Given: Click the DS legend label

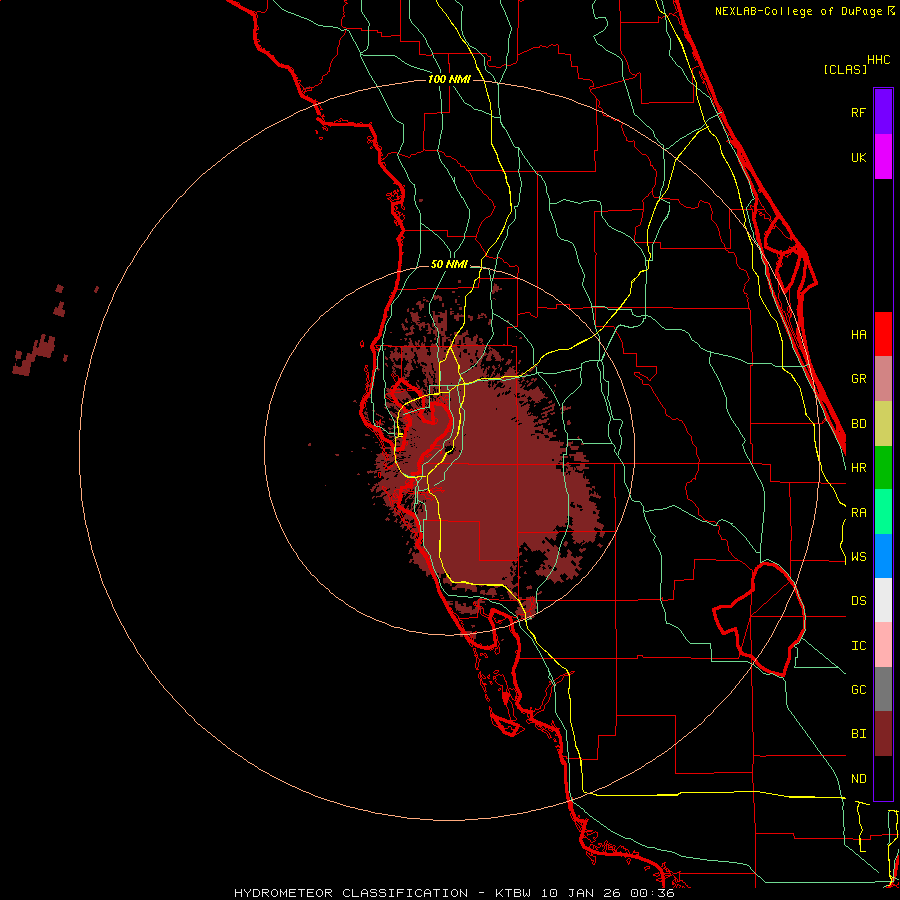Looking at the screenshot, I should pyautogui.click(x=858, y=601).
